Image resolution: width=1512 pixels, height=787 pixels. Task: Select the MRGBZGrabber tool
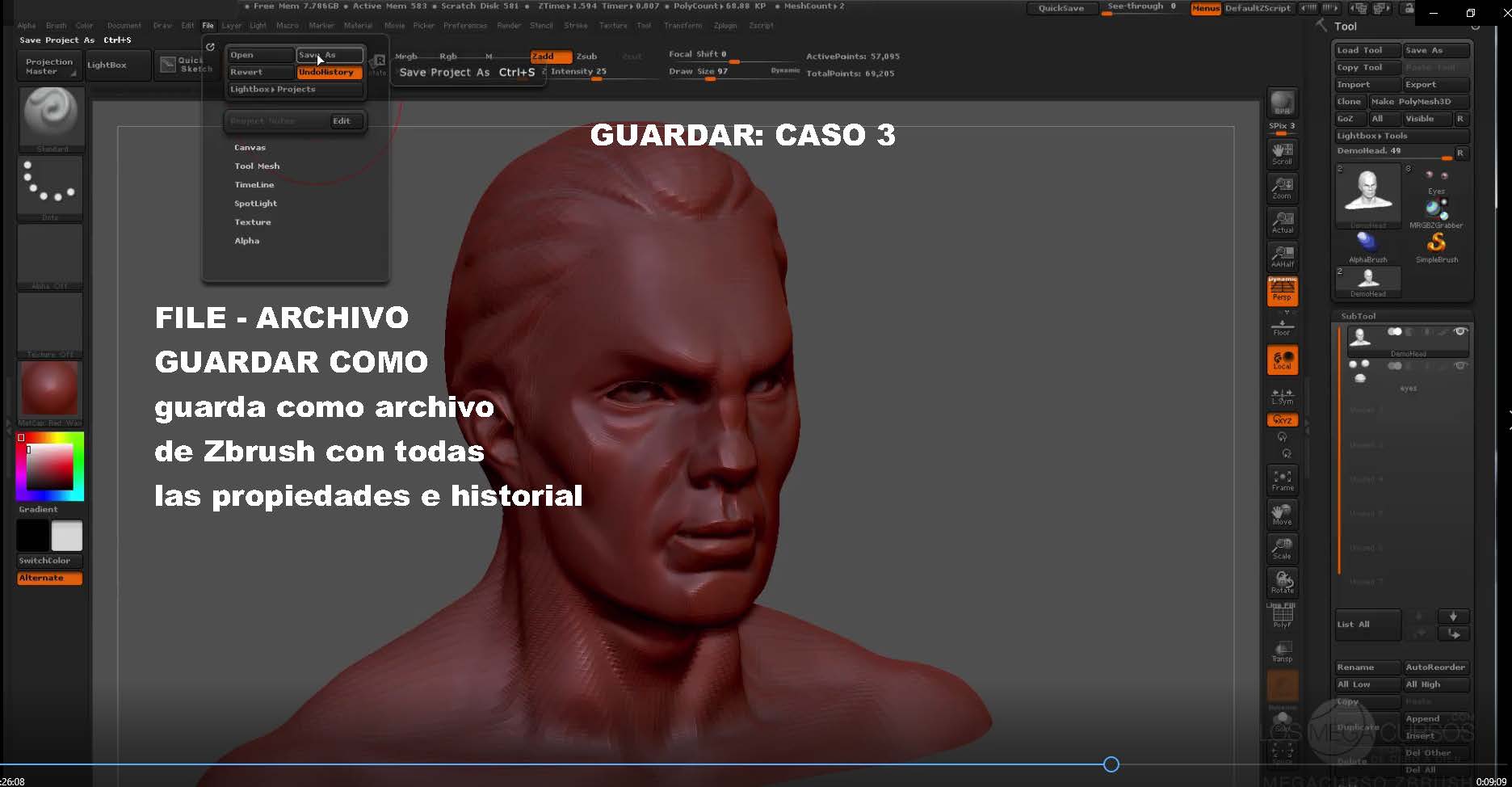(1436, 214)
